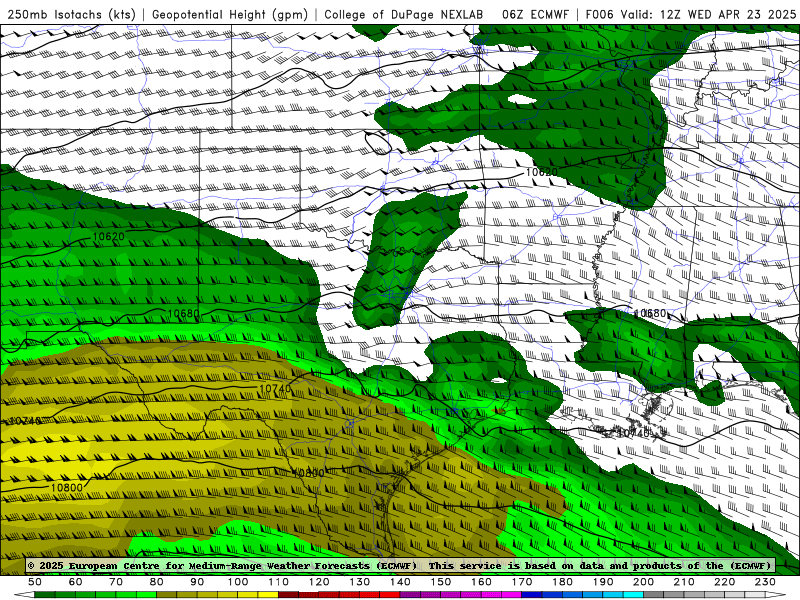Click the 'Geopotential Height (gpm)' header label
The height and width of the screenshot is (600, 800).
point(230,14)
